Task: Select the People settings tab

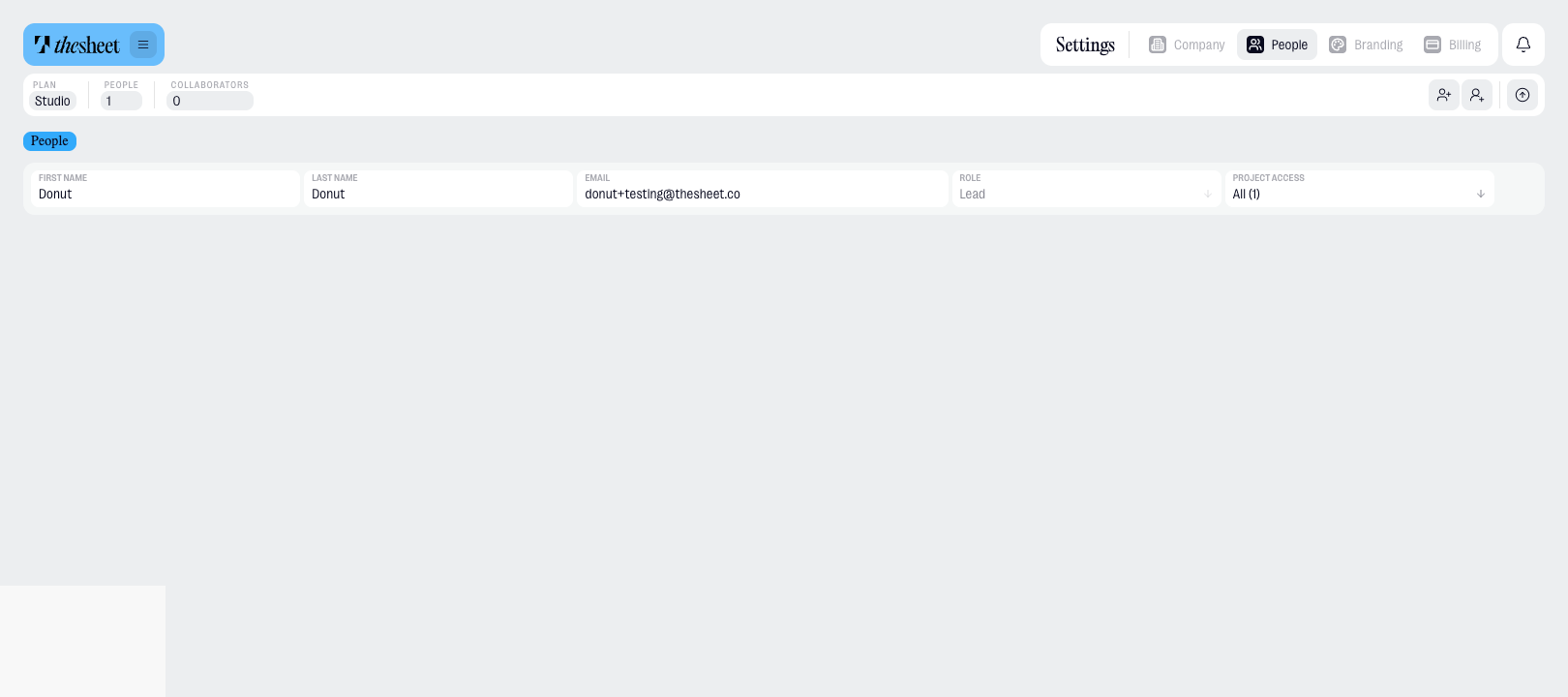Action: 1277,45
